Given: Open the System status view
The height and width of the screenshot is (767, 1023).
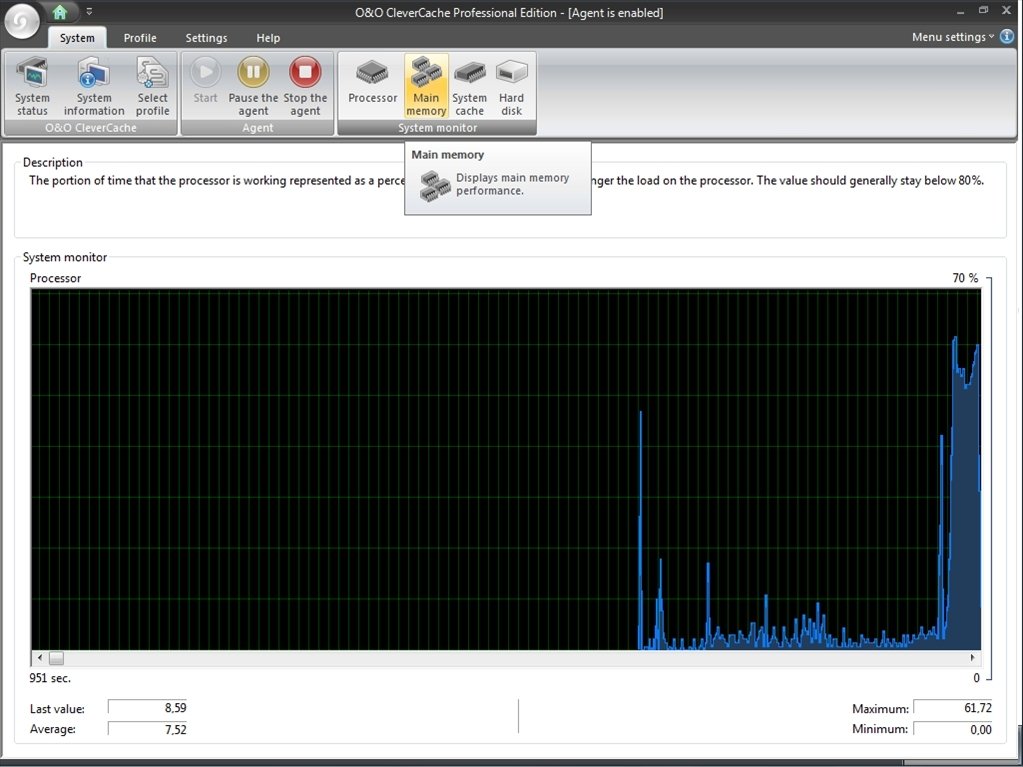Looking at the screenshot, I should point(32,86).
